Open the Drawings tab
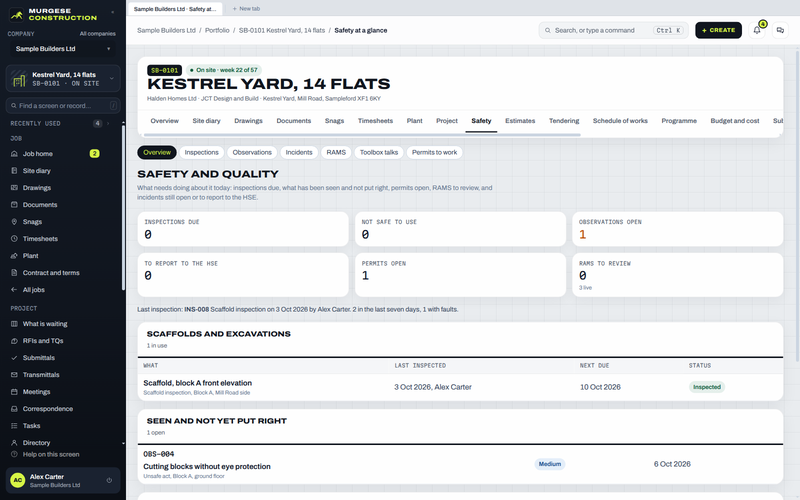Screen dimensions: 800x500 248,121
